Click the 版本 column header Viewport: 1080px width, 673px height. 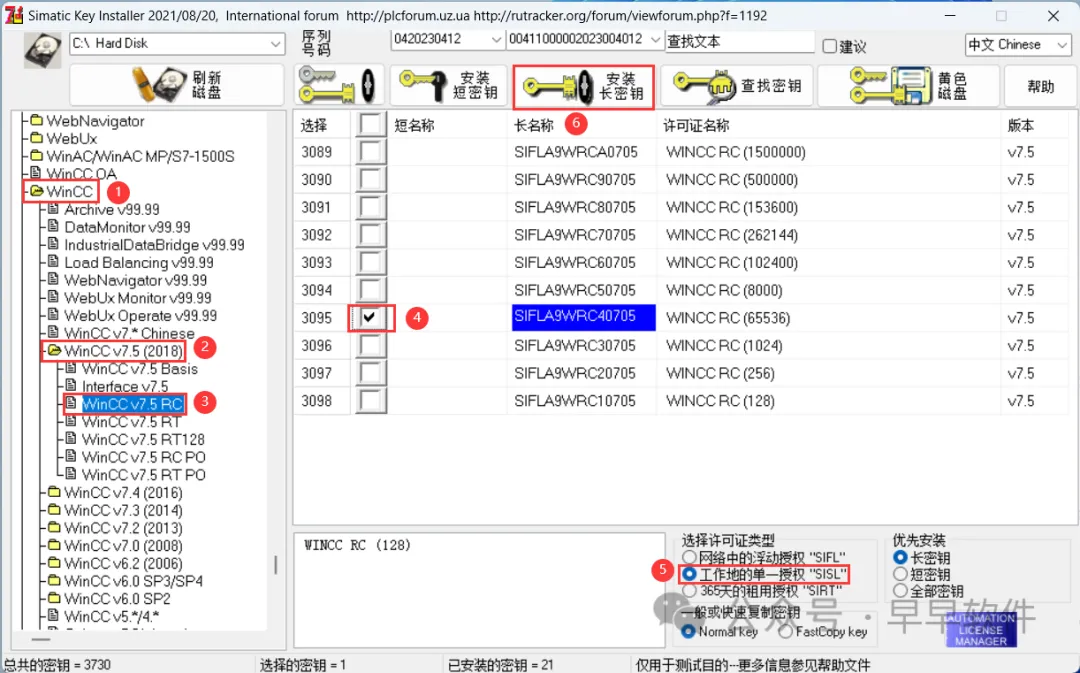1020,125
